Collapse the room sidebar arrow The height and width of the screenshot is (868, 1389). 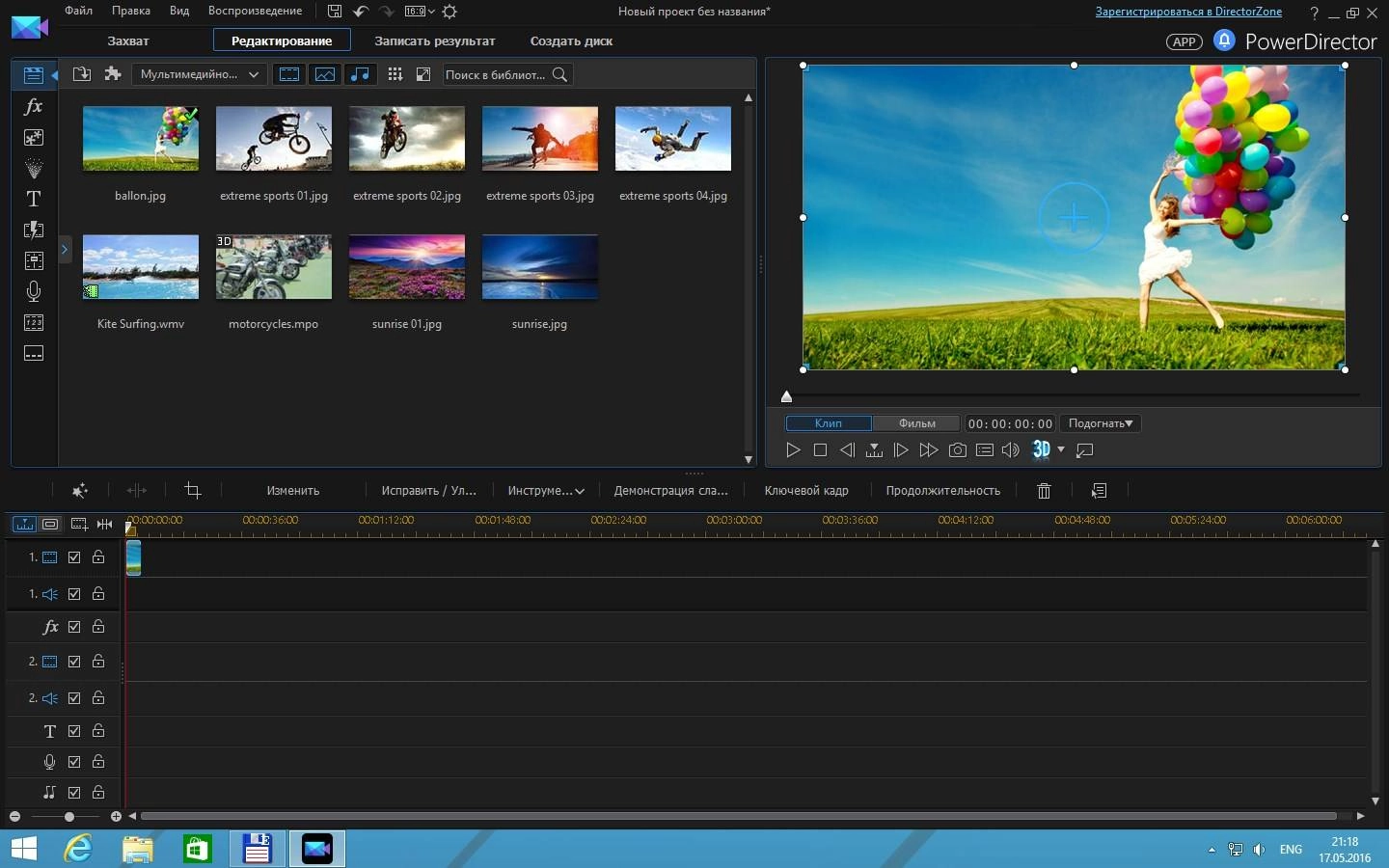coord(54,74)
